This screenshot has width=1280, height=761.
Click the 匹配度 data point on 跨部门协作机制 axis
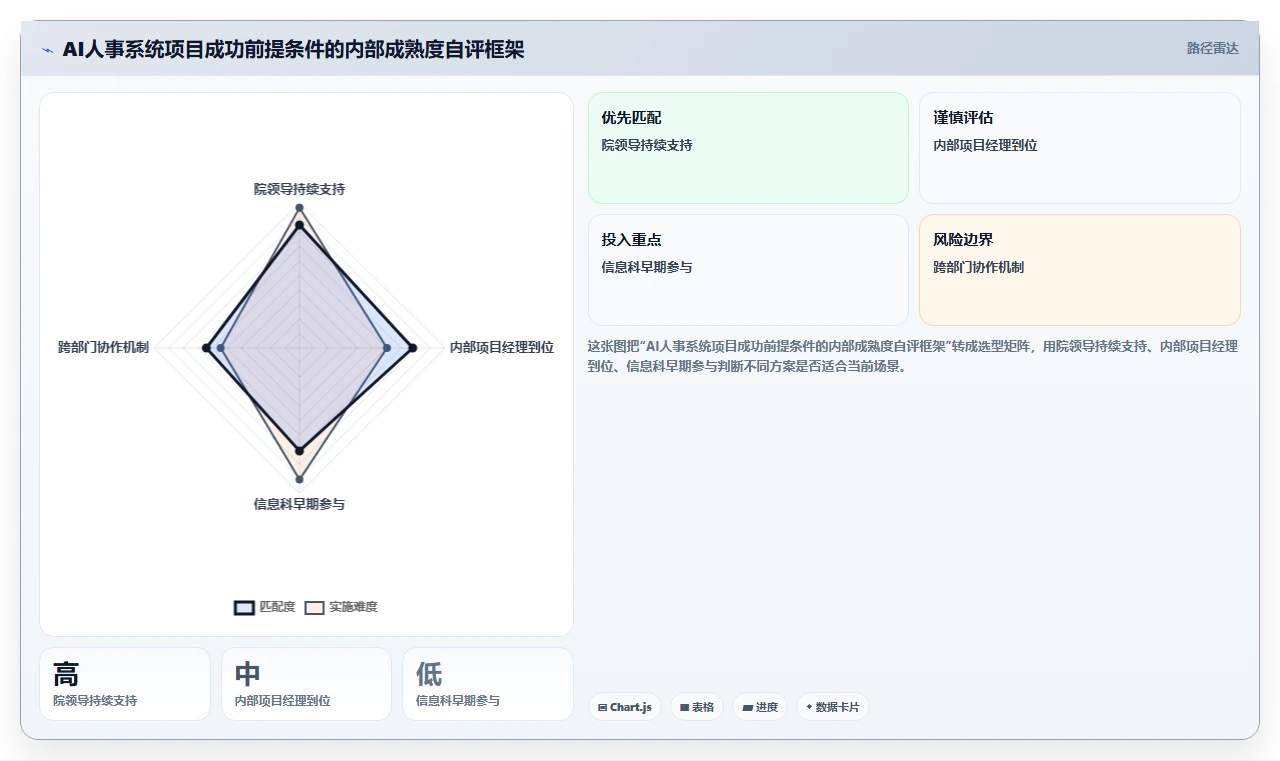point(206,348)
